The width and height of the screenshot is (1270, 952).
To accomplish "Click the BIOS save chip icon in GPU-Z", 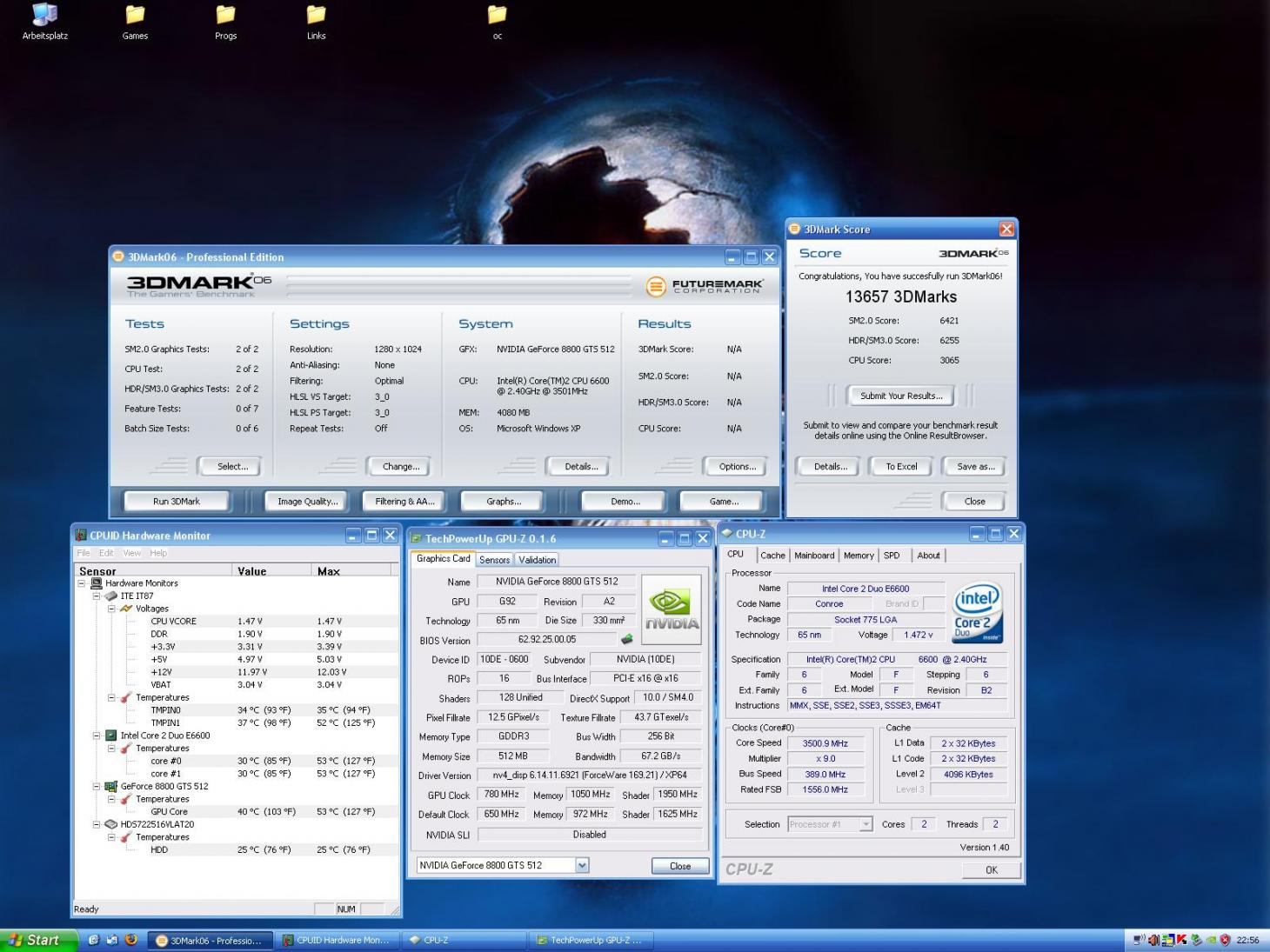I will (626, 639).
